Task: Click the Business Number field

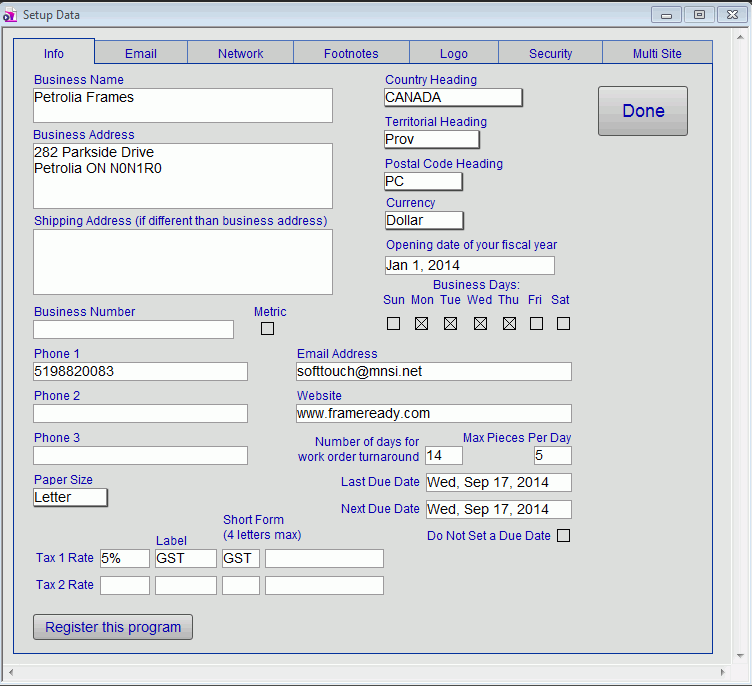Action: tap(133, 329)
